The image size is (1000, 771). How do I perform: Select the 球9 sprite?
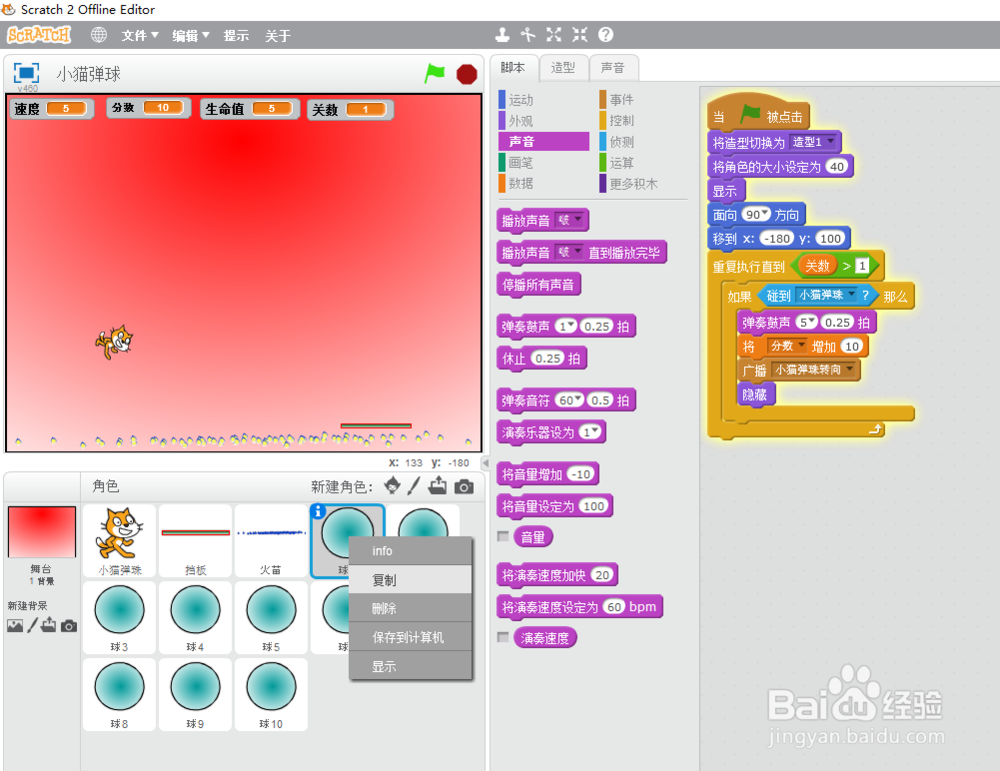pyautogui.click(x=195, y=694)
